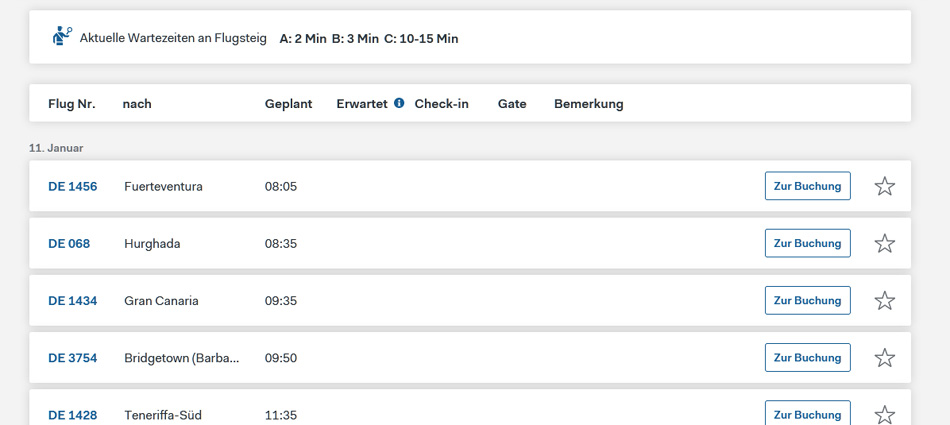Open flight number DE 1456
This screenshot has height=425, width=950.
tap(73, 186)
